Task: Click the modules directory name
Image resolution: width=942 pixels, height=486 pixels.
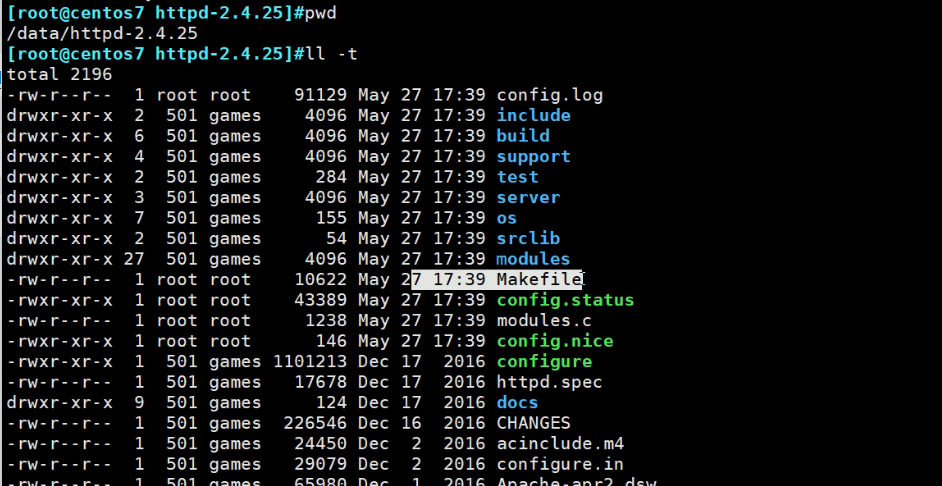Action: click(x=533, y=259)
